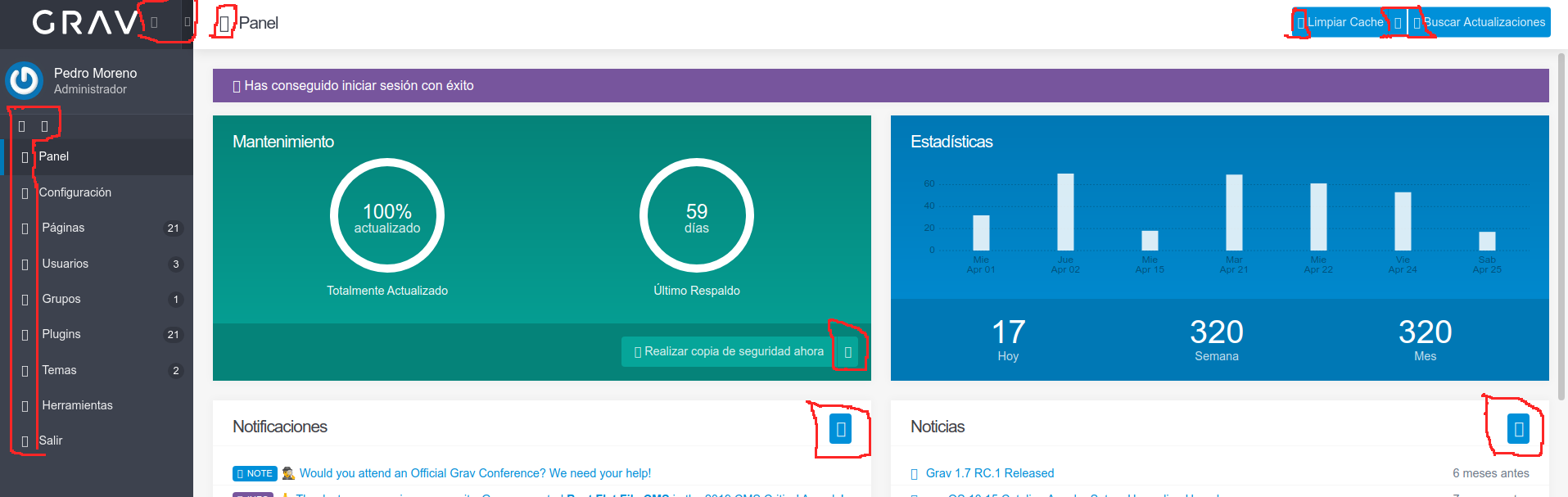Screen dimensions: 1568x497
Task: Click the icon next to the GRAV logo
Action: (x=154, y=23)
